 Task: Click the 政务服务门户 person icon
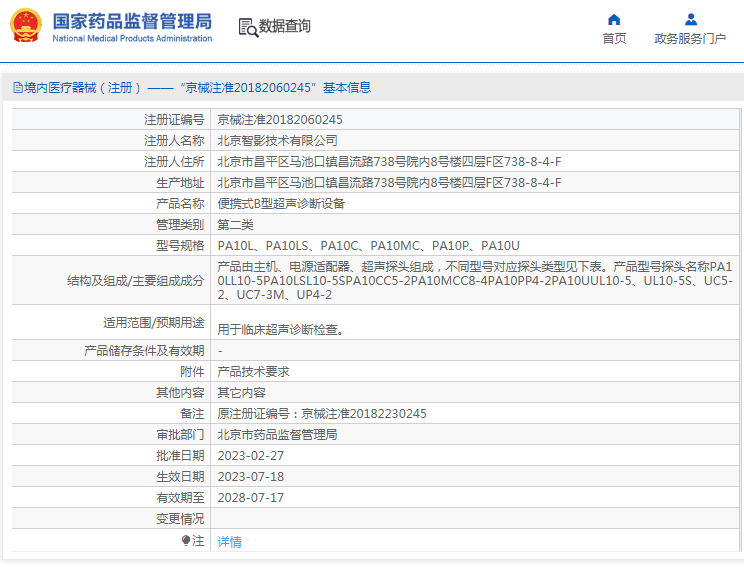(x=690, y=19)
